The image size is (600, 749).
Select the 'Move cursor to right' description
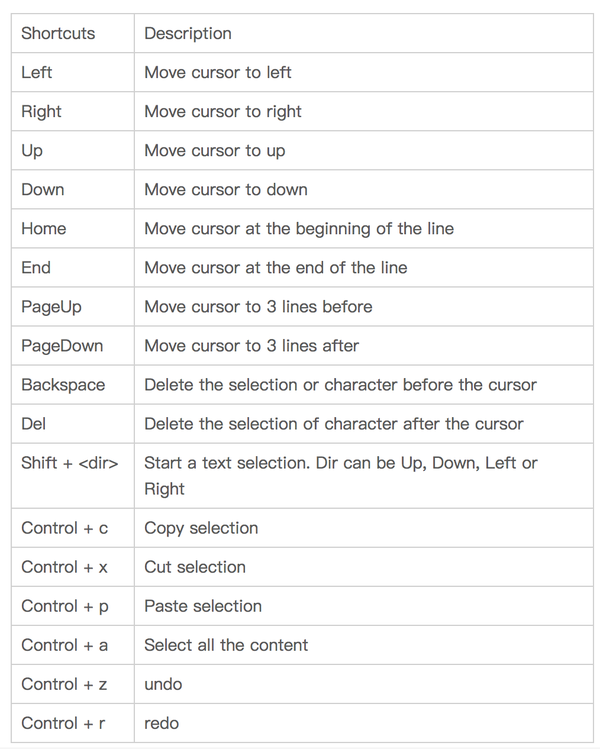[223, 111]
